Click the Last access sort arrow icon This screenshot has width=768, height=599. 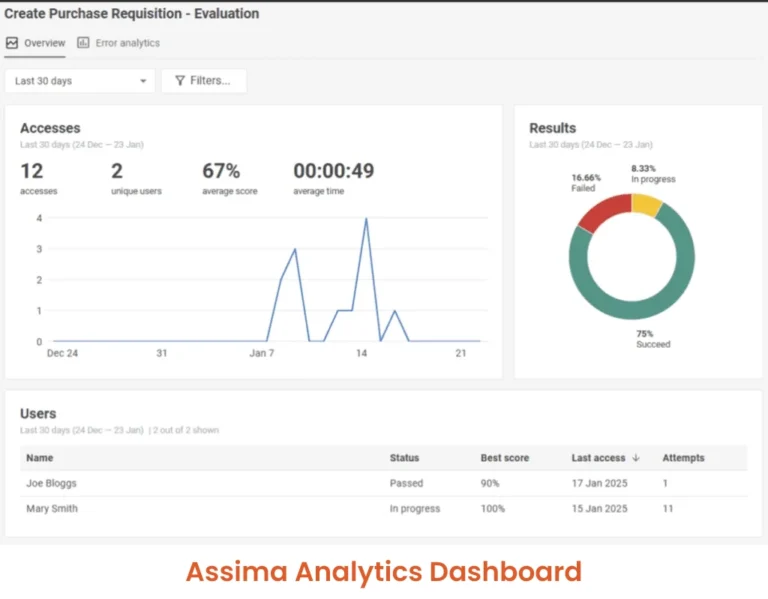635,458
